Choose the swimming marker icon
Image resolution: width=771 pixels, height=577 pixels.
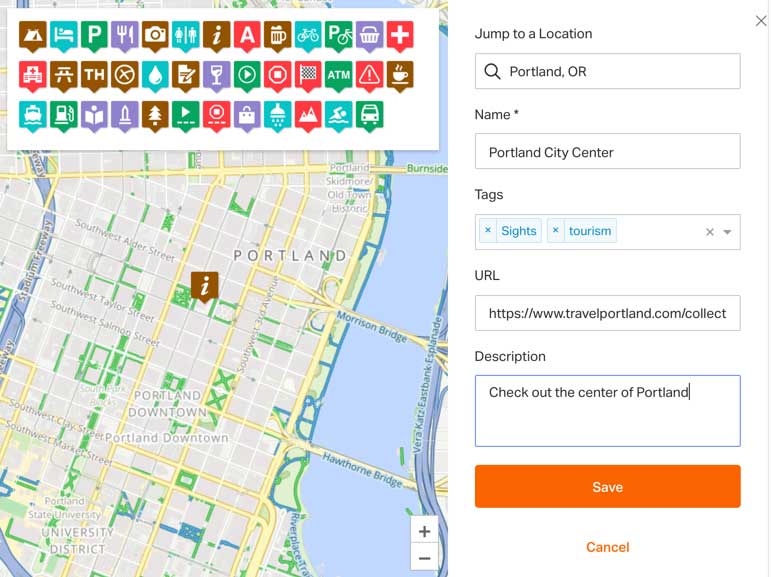(339, 116)
